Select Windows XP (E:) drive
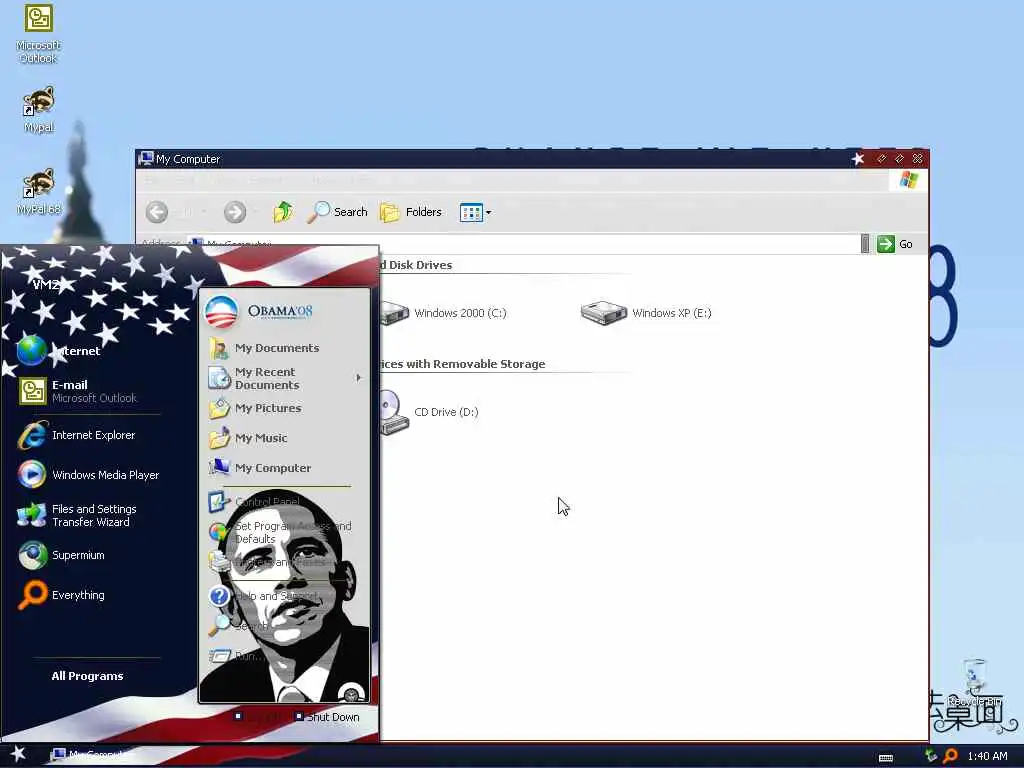This screenshot has width=1024, height=768. pos(646,313)
